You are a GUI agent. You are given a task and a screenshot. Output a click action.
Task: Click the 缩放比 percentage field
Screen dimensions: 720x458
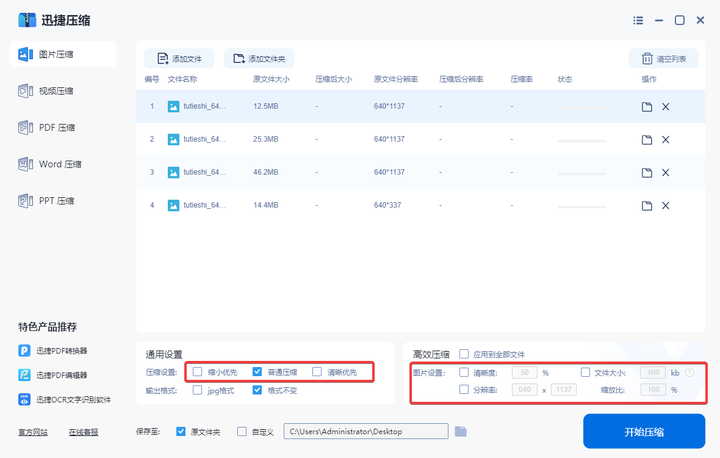coord(653,390)
